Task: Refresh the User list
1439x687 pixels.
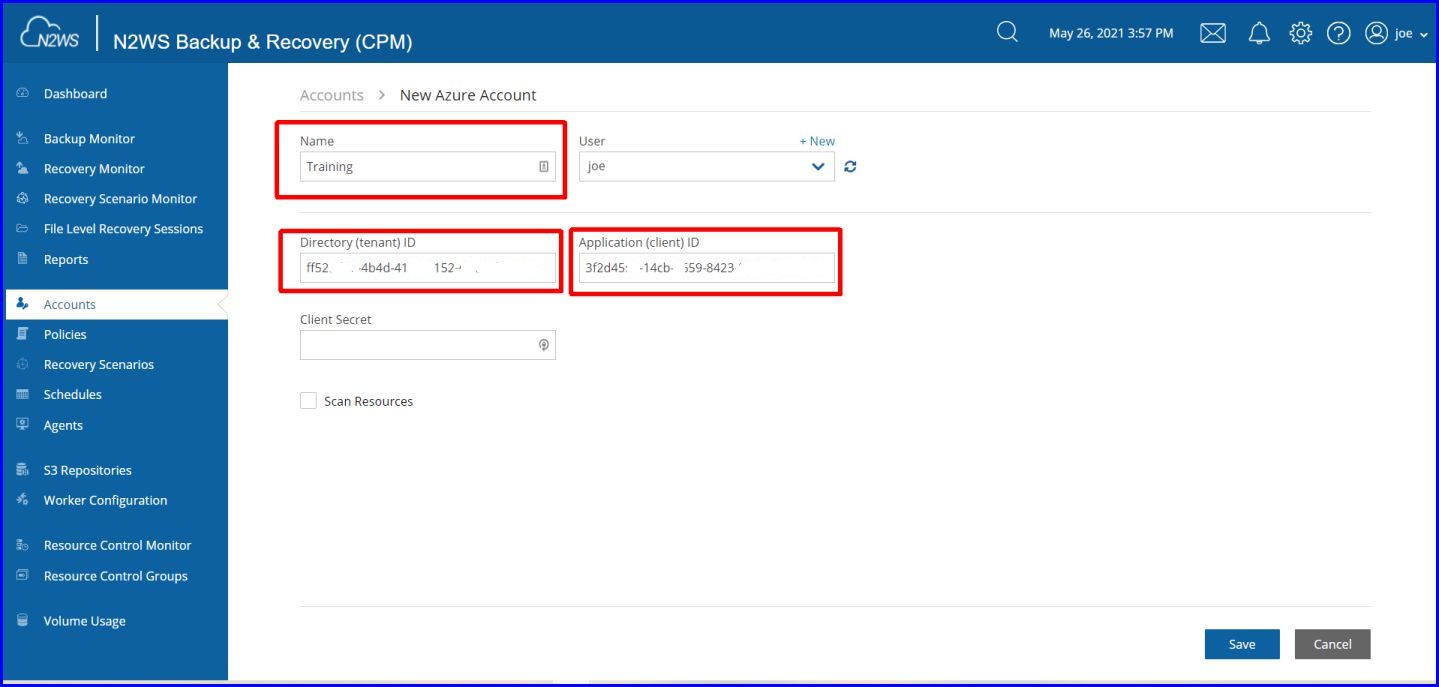Action: (850, 167)
